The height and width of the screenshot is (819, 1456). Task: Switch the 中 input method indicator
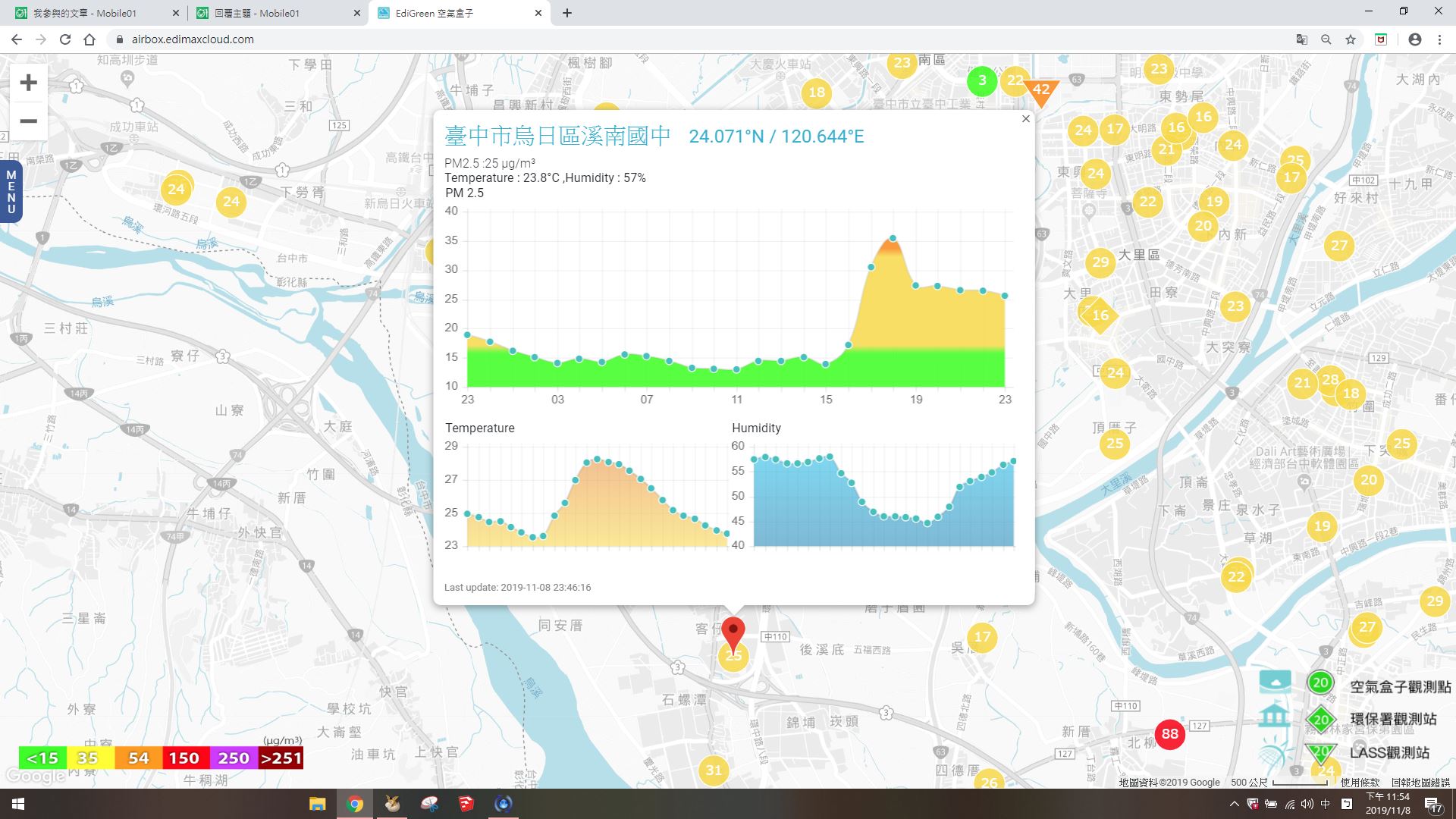click(x=1326, y=804)
